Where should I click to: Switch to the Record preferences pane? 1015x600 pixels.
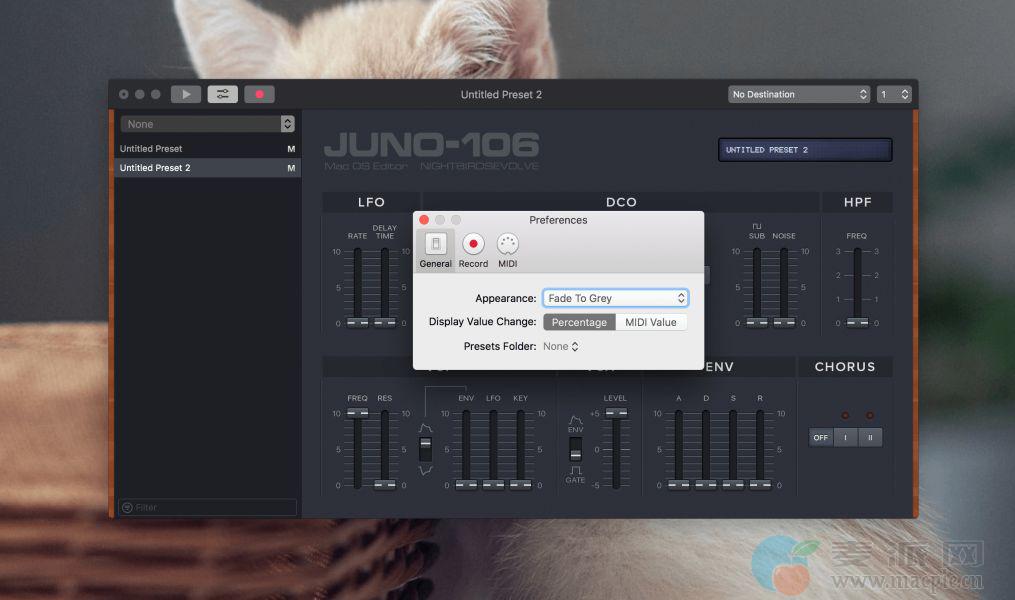point(473,249)
